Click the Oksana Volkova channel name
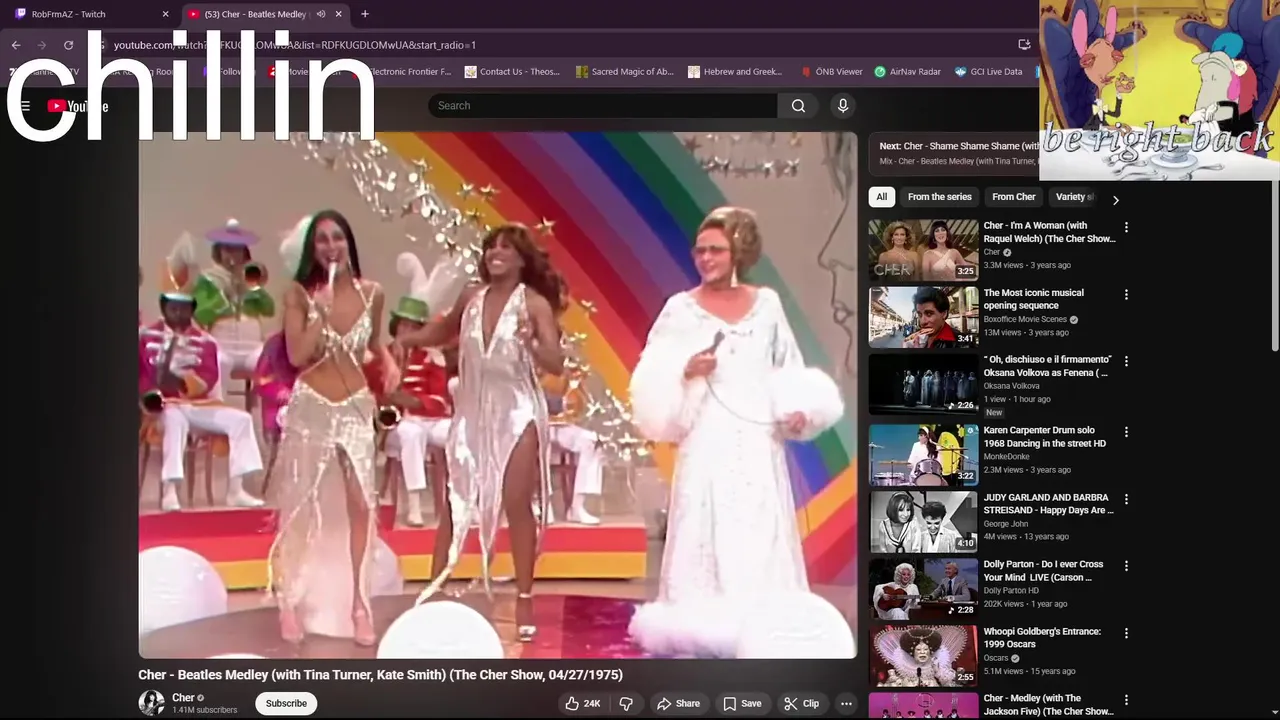Viewport: 1280px width, 720px height. coord(1011,386)
